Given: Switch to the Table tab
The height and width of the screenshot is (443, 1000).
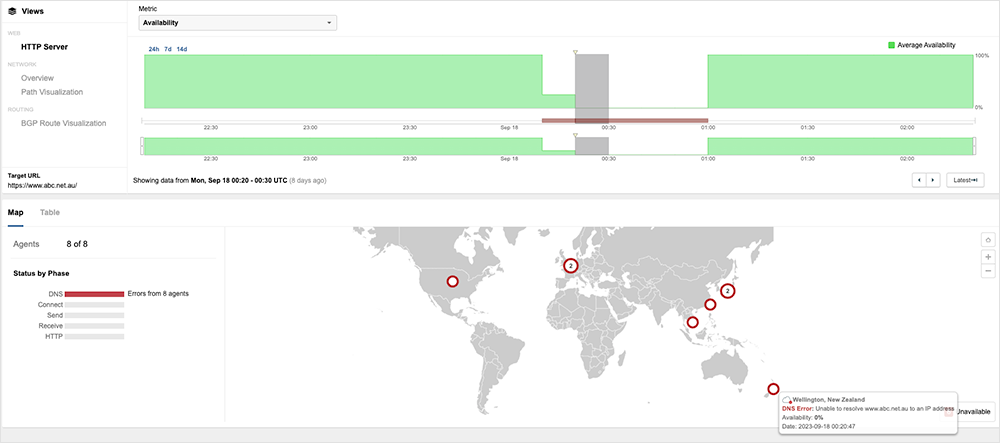Looking at the screenshot, I should coord(49,212).
